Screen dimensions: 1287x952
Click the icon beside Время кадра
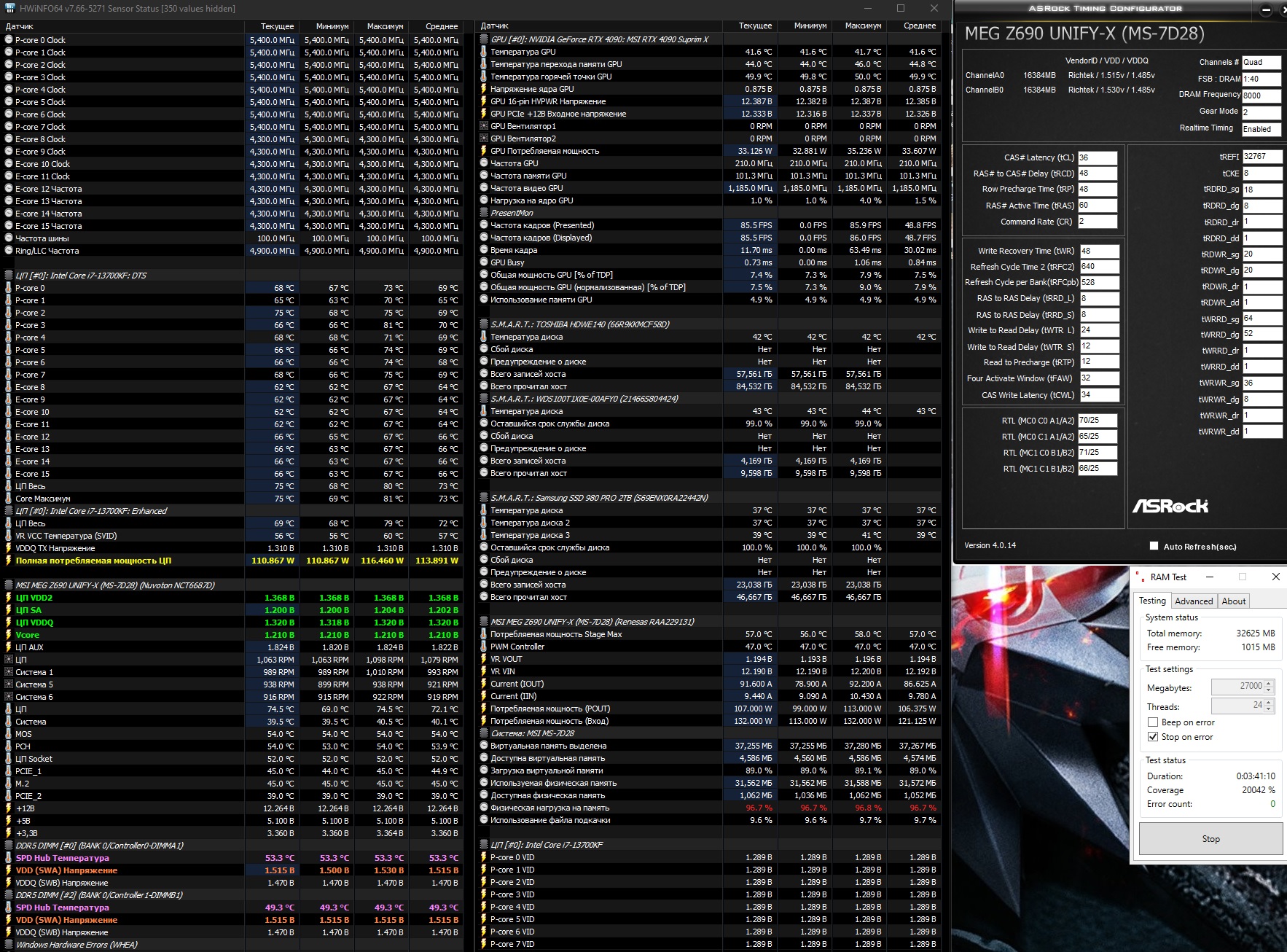pyautogui.click(x=484, y=250)
